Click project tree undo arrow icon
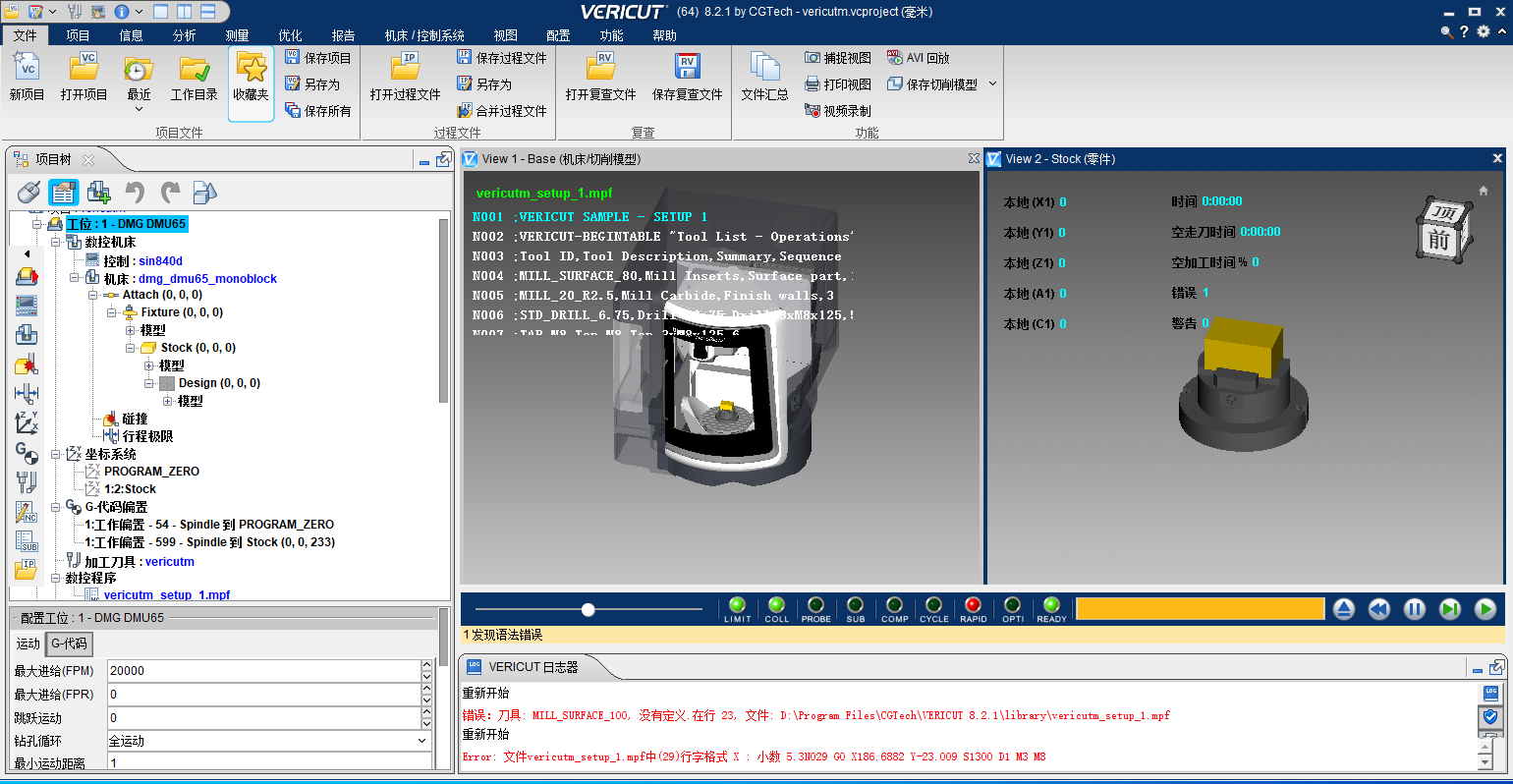1513x784 pixels. click(135, 192)
